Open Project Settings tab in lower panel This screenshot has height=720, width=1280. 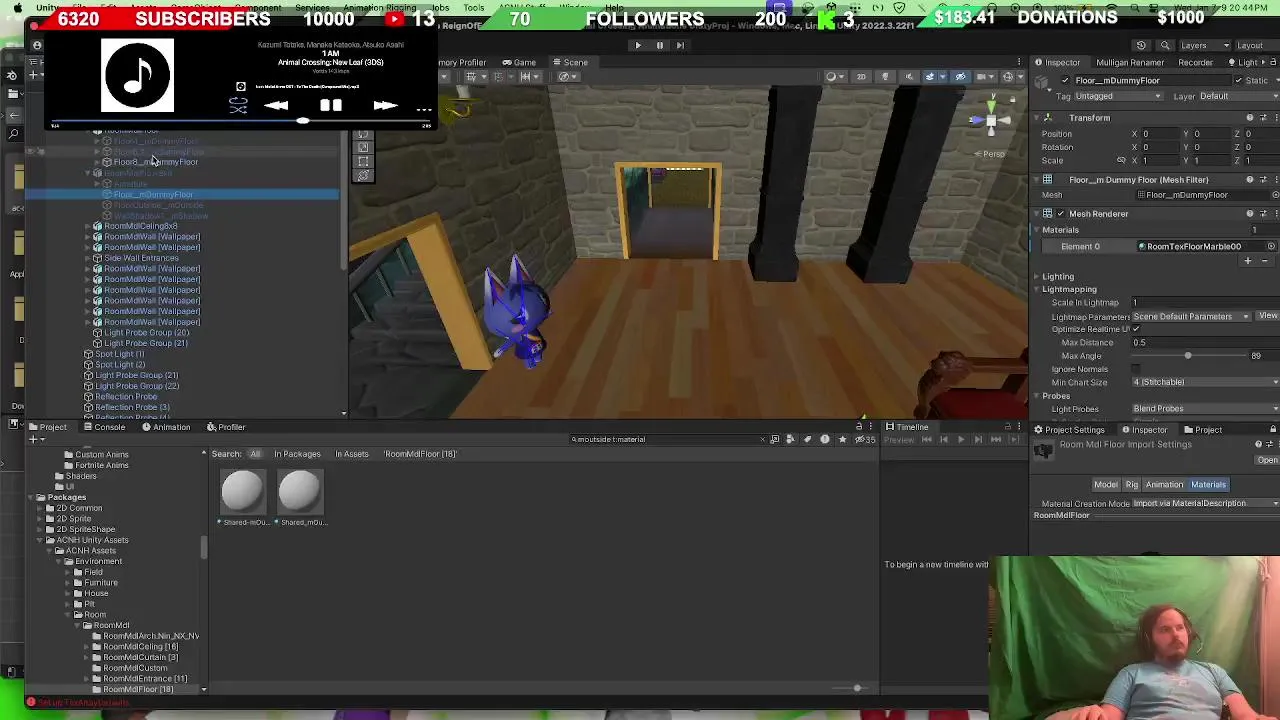click(1069, 430)
